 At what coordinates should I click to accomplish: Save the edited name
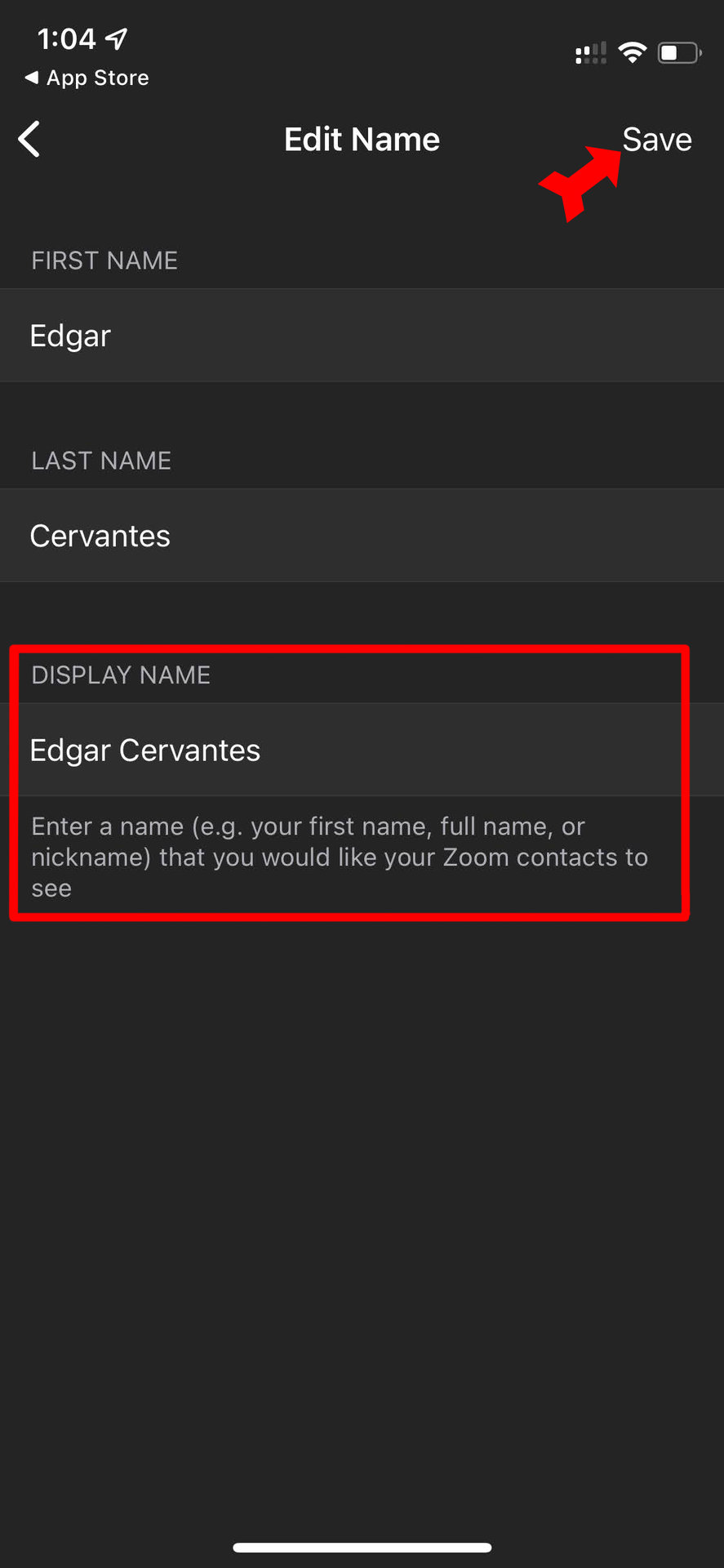coord(656,140)
